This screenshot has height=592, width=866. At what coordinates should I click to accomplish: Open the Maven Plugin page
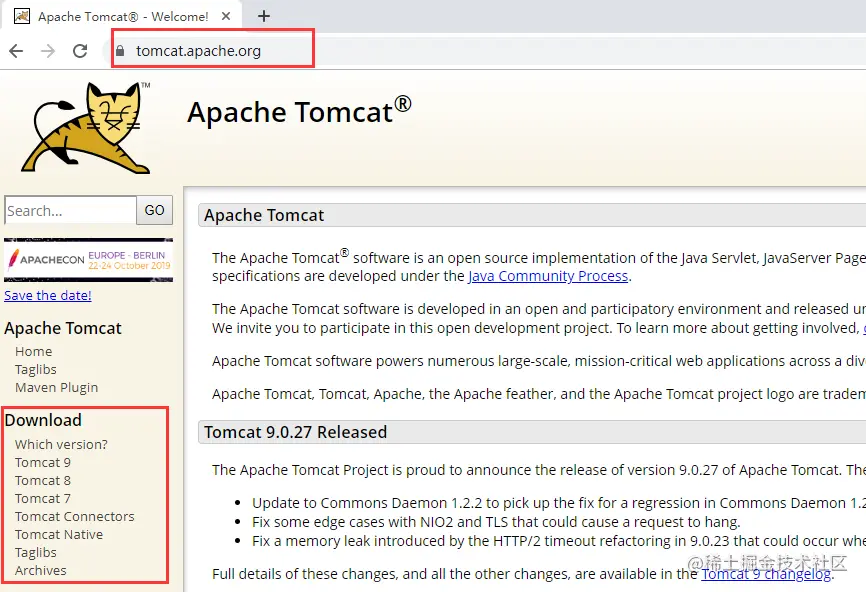56,387
